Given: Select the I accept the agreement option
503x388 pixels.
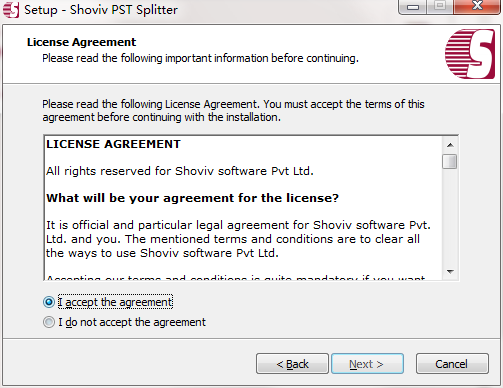Looking at the screenshot, I should [49, 302].
